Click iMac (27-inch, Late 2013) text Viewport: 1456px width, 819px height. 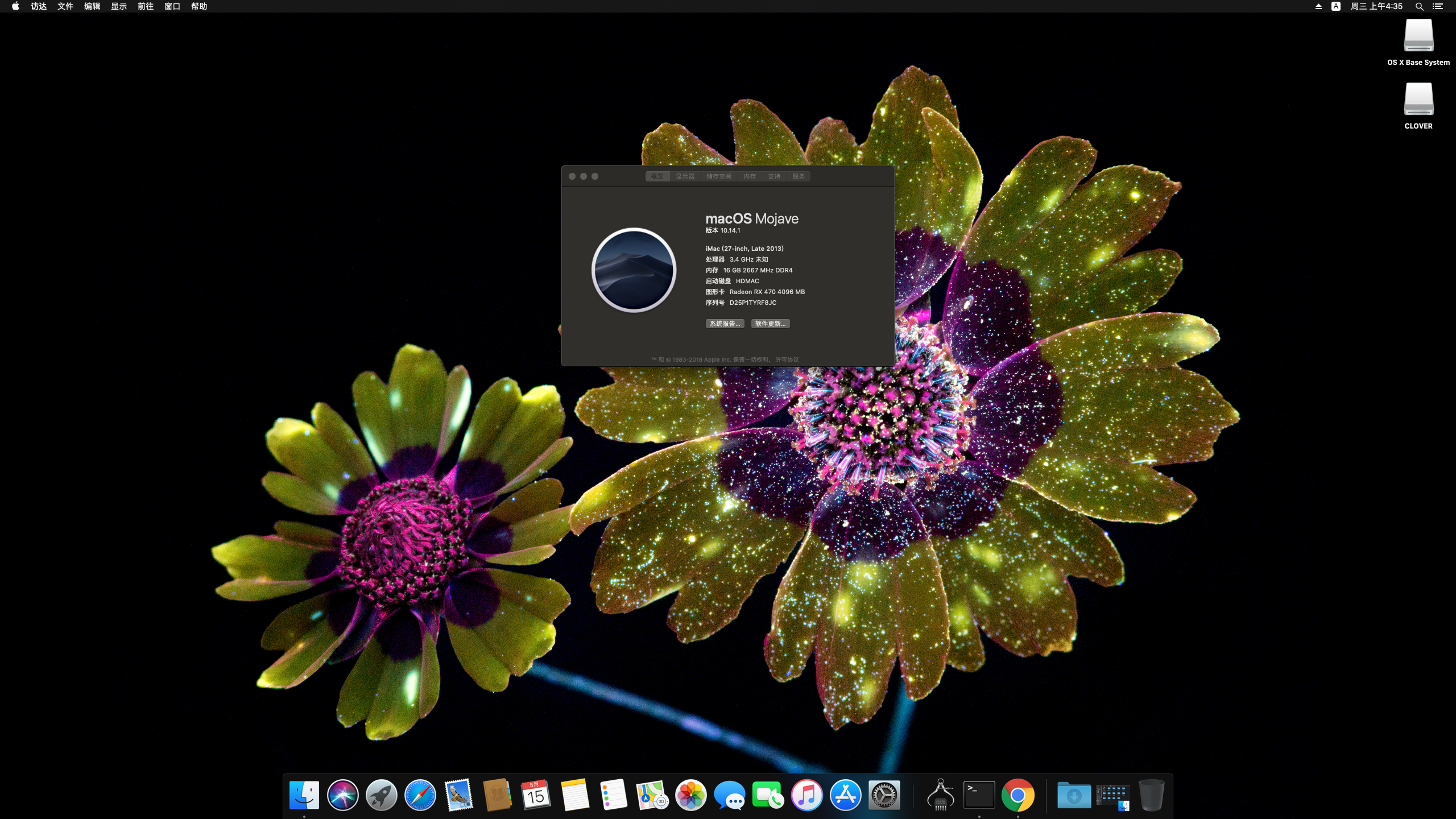pyautogui.click(x=744, y=249)
